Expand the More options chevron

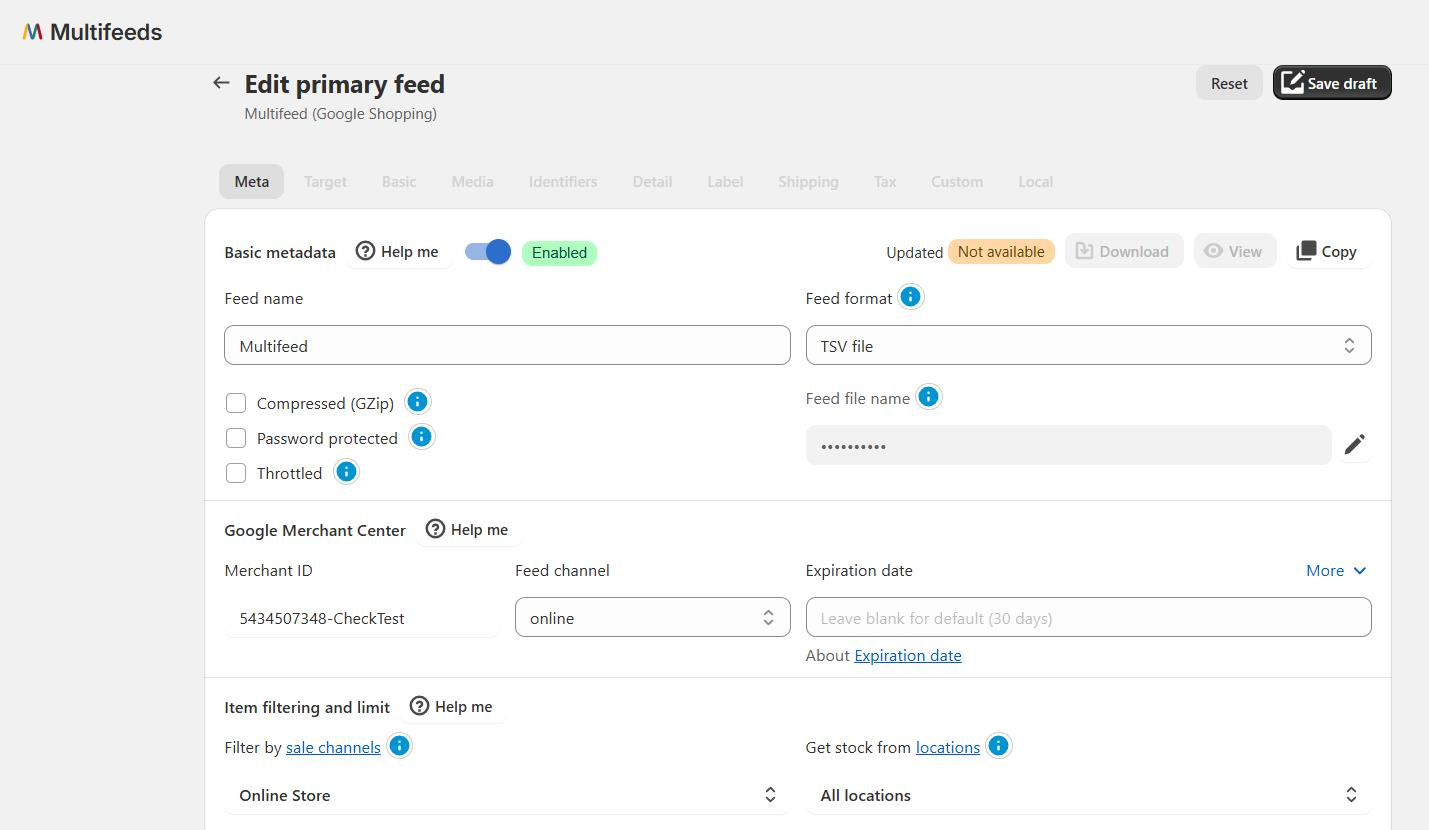tap(1336, 570)
